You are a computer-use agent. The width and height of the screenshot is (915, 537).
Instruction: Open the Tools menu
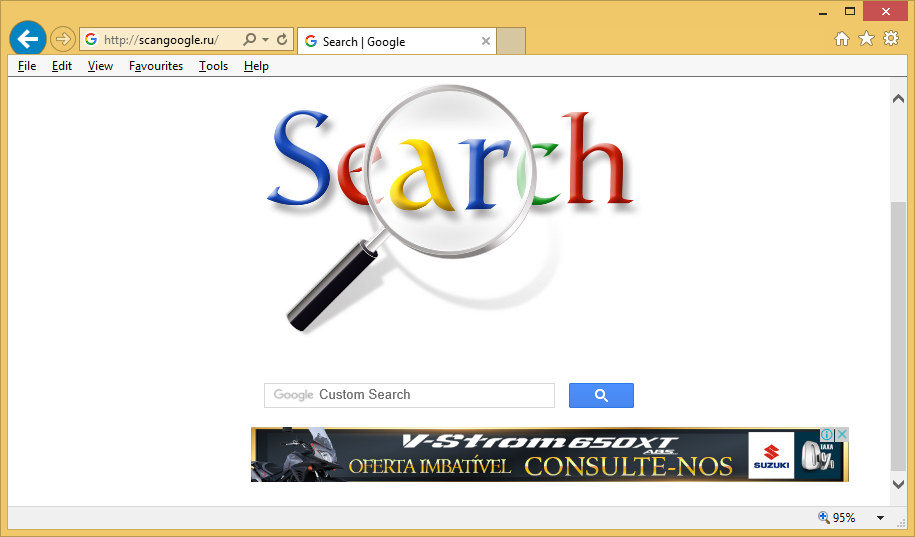coord(213,66)
